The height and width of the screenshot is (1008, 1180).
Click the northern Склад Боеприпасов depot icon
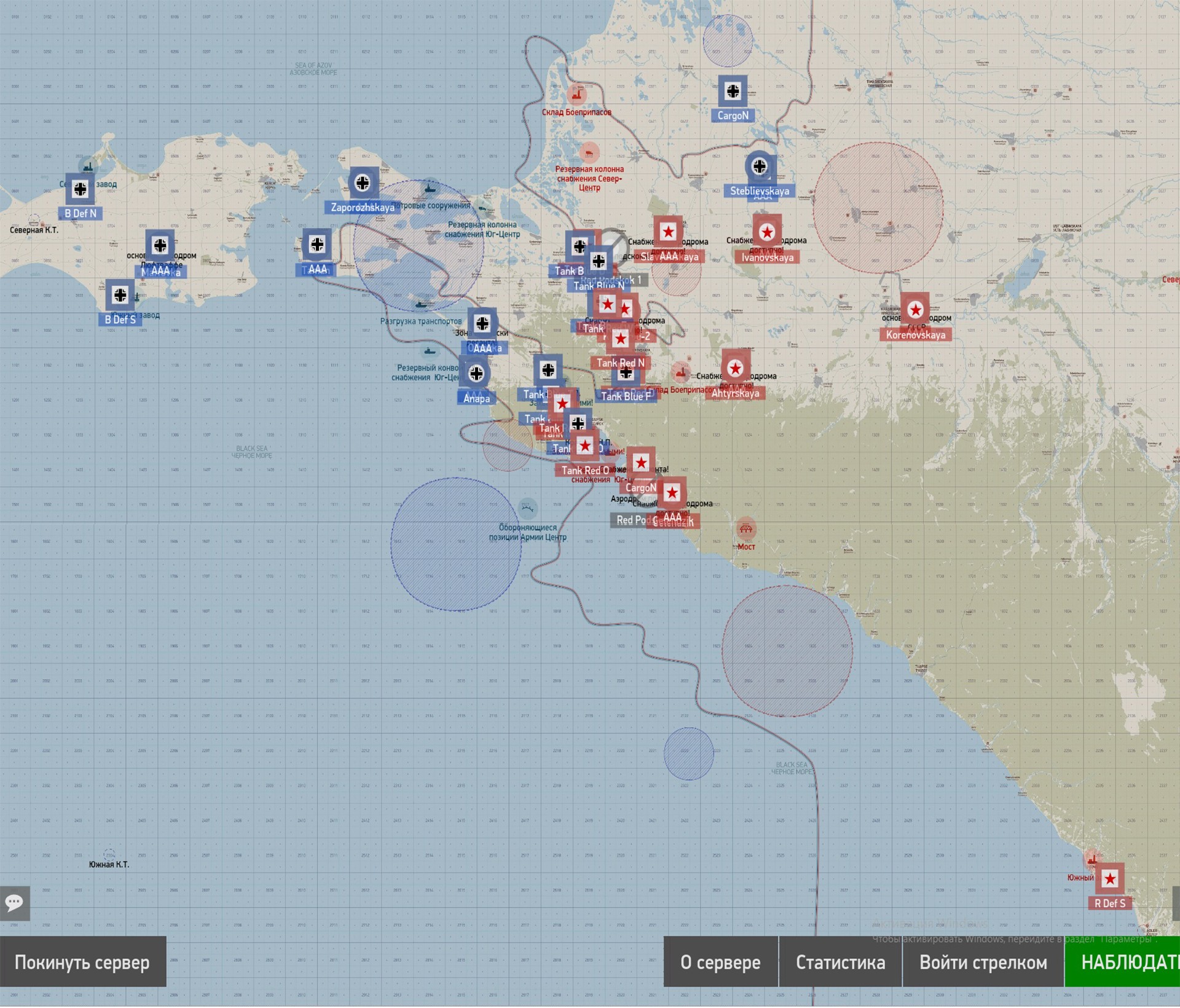[576, 95]
